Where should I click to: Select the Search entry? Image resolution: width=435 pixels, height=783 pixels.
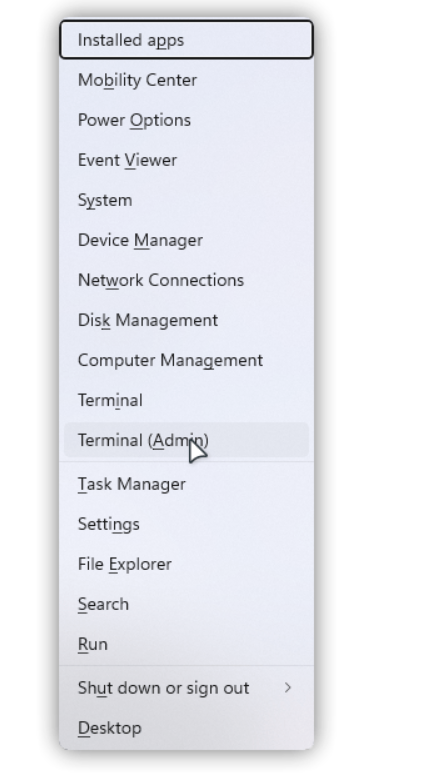(x=186, y=604)
